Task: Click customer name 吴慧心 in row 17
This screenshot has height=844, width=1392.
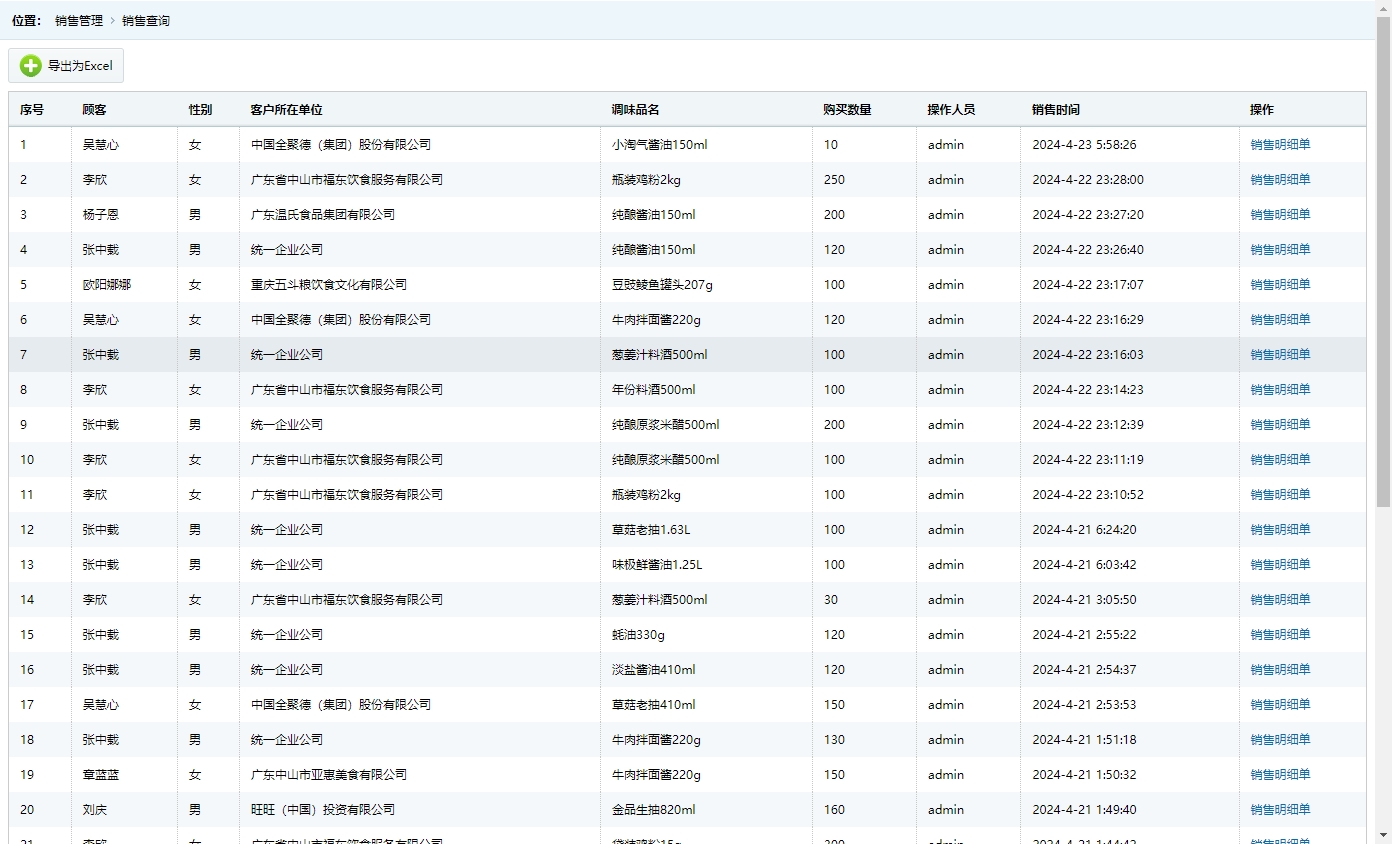Action: point(100,705)
